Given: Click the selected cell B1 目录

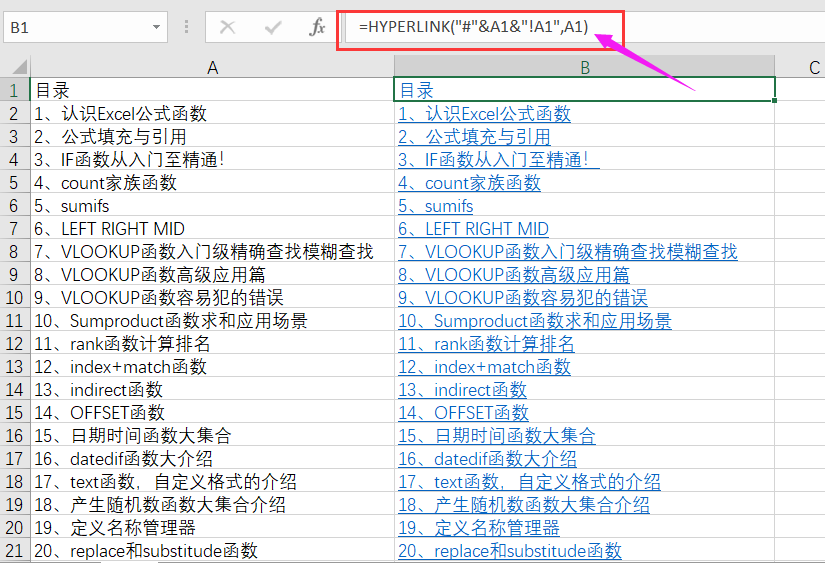Looking at the screenshot, I should (584, 89).
